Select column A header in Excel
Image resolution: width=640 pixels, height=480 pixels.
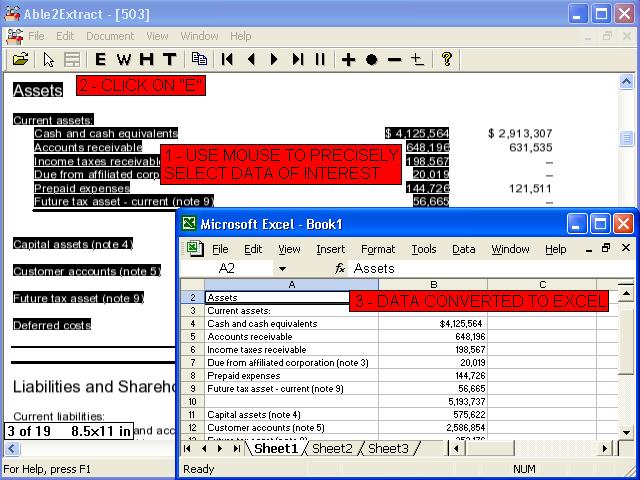click(x=291, y=284)
